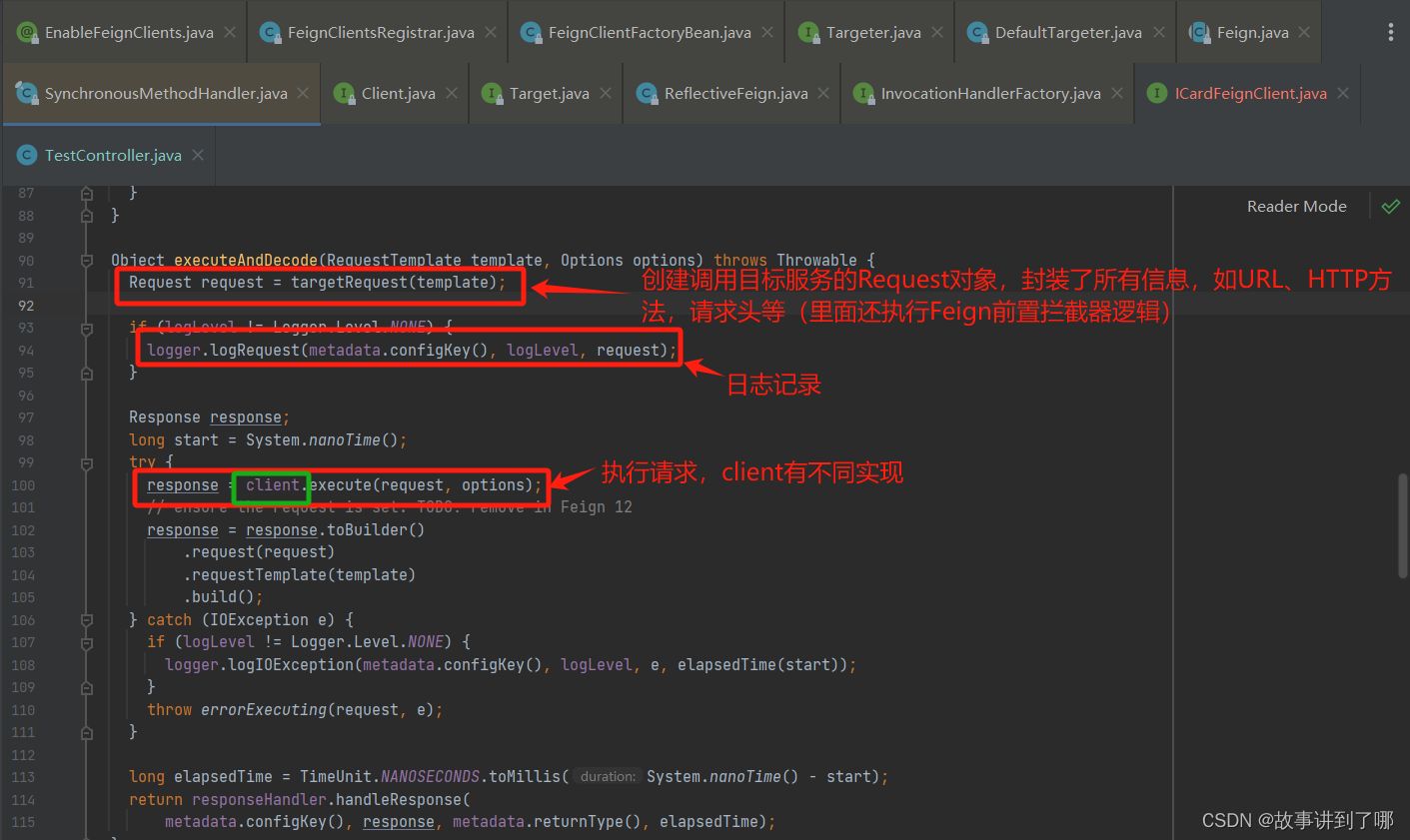Click errorExecuting on line 110
The height and width of the screenshot is (840, 1410).
(x=264, y=710)
